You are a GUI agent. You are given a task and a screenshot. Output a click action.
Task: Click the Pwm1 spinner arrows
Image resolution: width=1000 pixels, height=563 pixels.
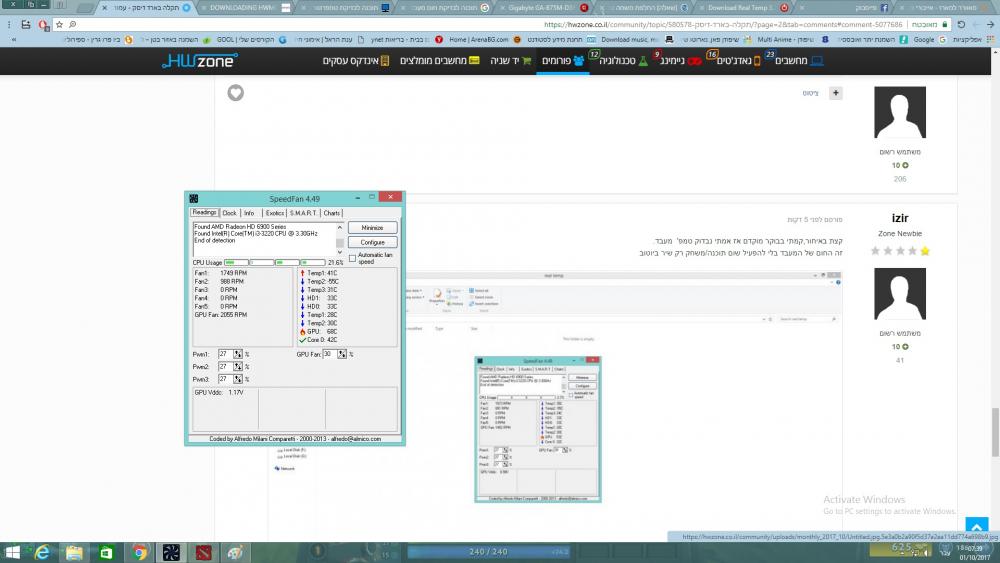(x=237, y=354)
